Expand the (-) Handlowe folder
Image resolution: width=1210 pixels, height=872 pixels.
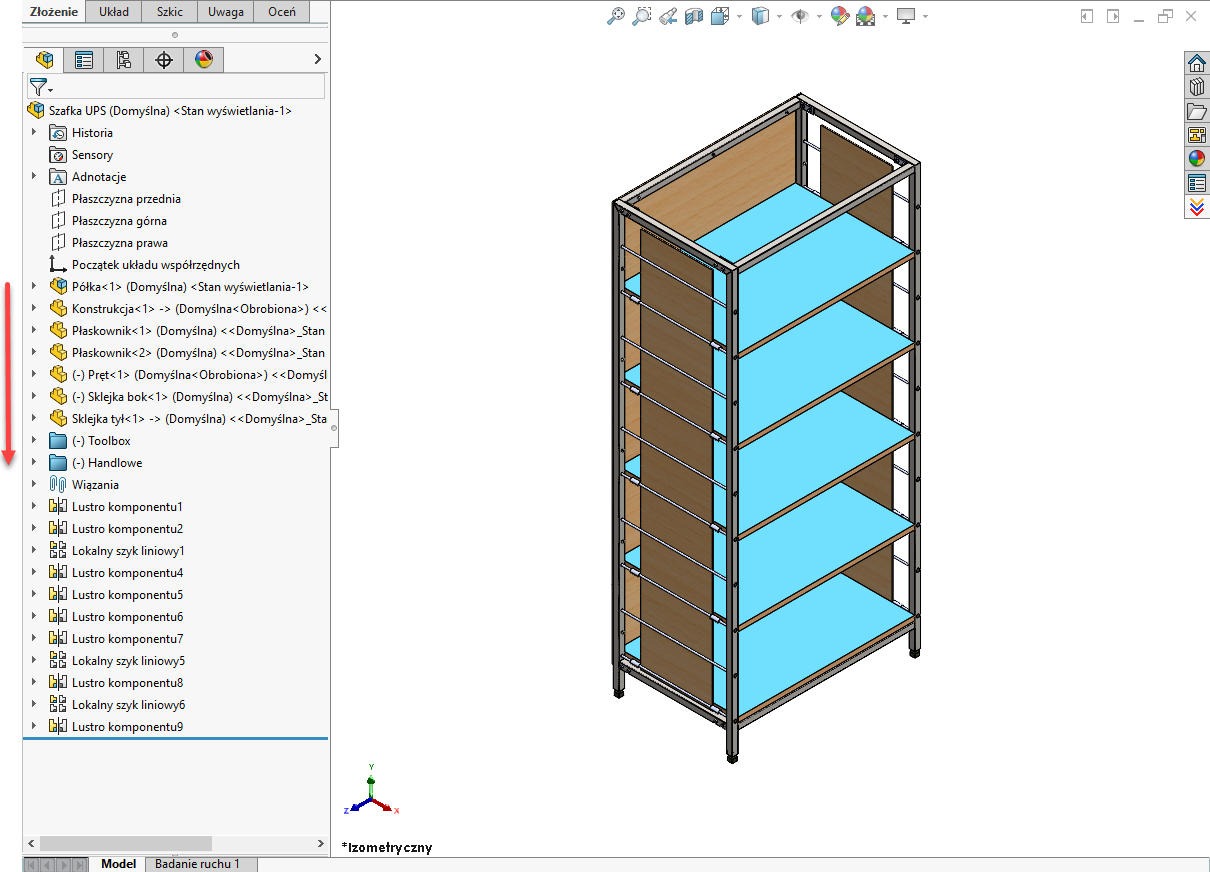pyautogui.click(x=33, y=463)
